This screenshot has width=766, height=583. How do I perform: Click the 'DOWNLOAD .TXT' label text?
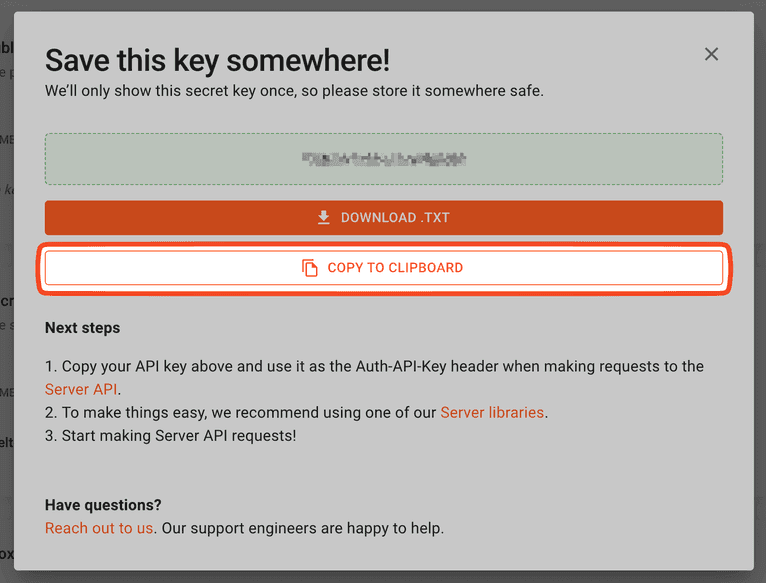pyautogui.click(x=393, y=218)
